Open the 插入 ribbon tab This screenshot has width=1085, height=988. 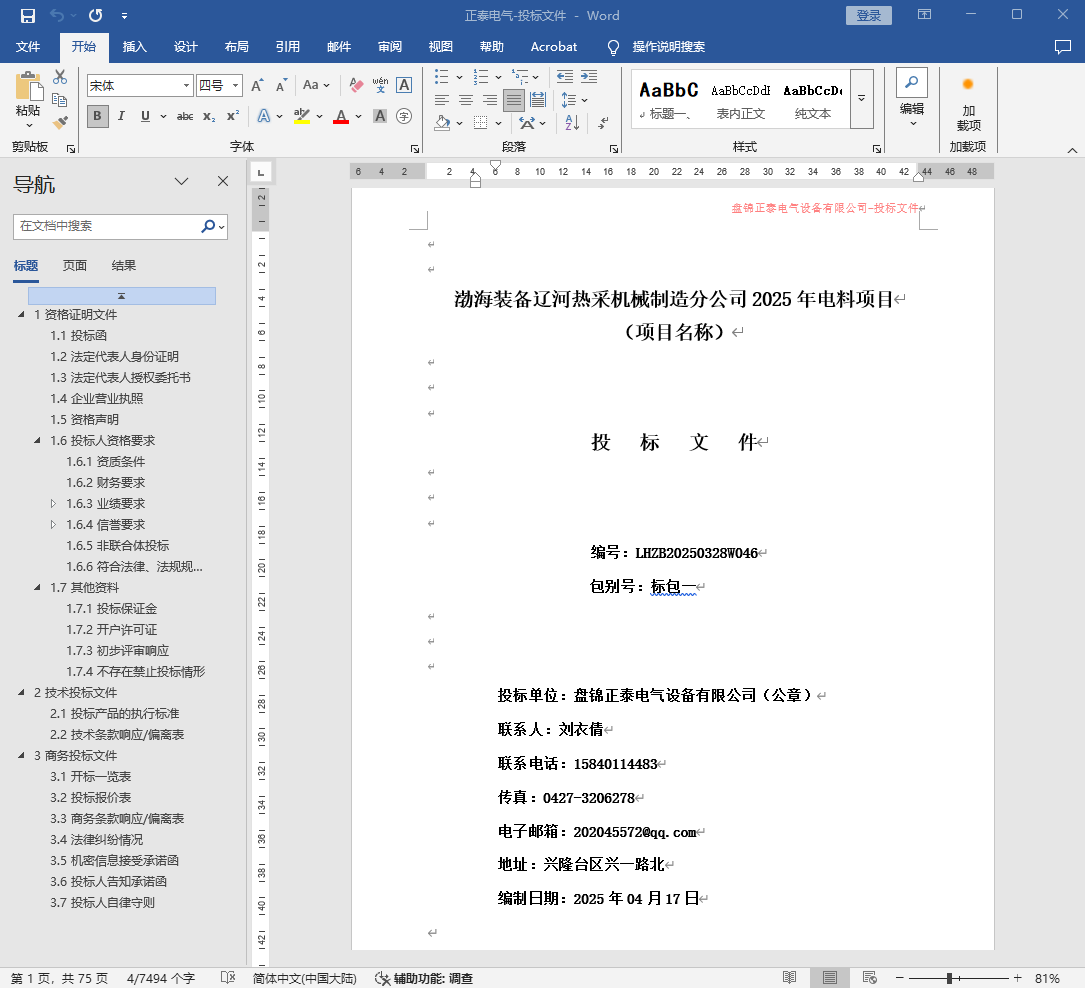[x=134, y=46]
